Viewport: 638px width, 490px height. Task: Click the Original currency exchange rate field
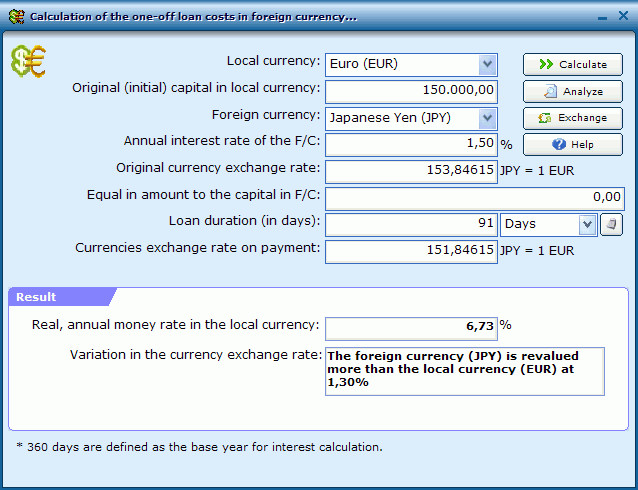(411, 171)
